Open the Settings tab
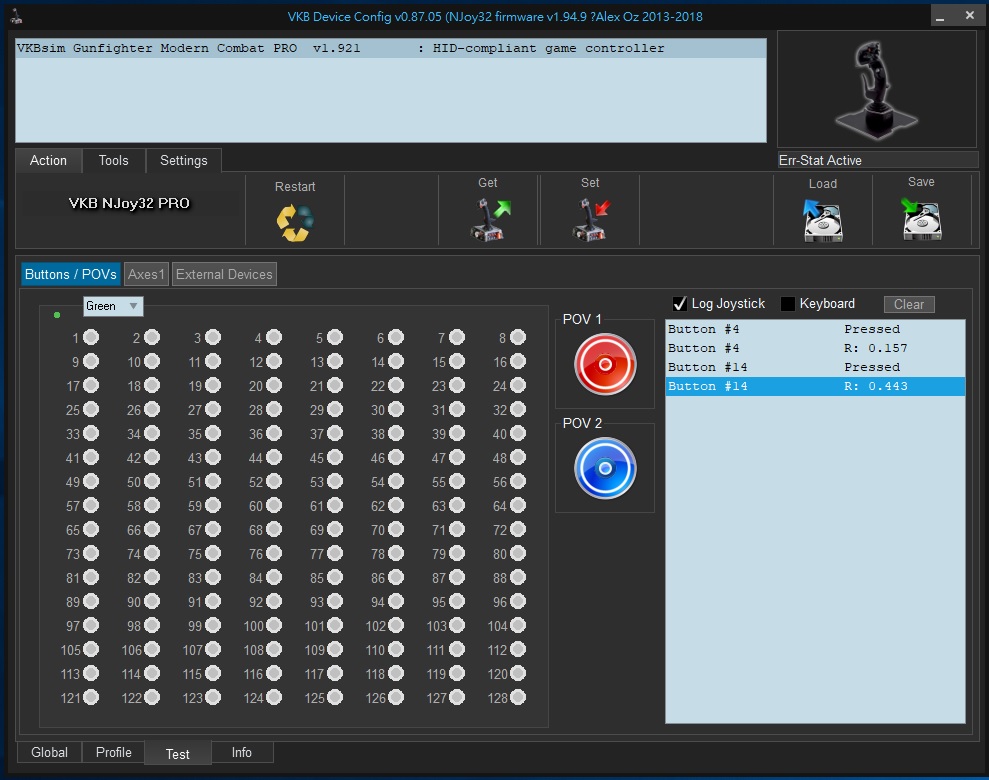Image resolution: width=989 pixels, height=780 pixels. (184, 160)
